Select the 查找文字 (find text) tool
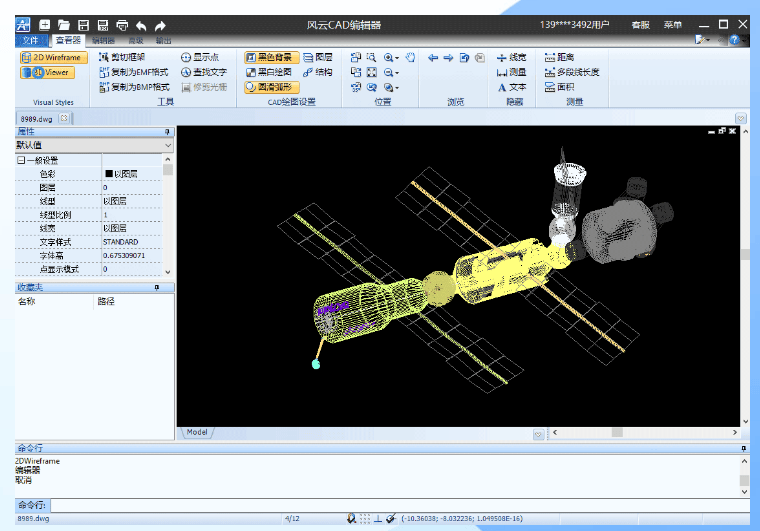 click(x=204, y=72)
